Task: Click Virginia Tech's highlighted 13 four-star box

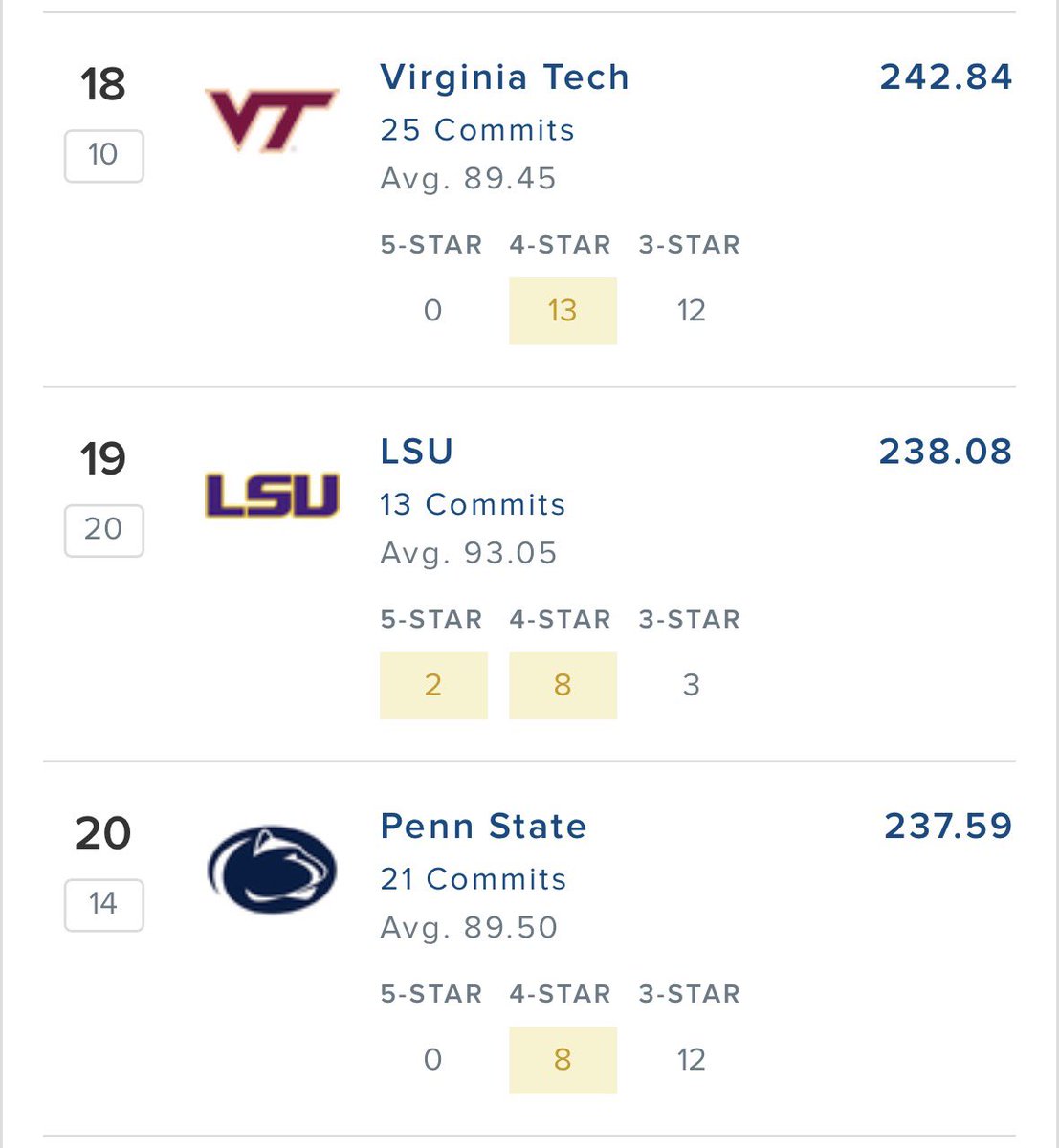Action: 563,311
